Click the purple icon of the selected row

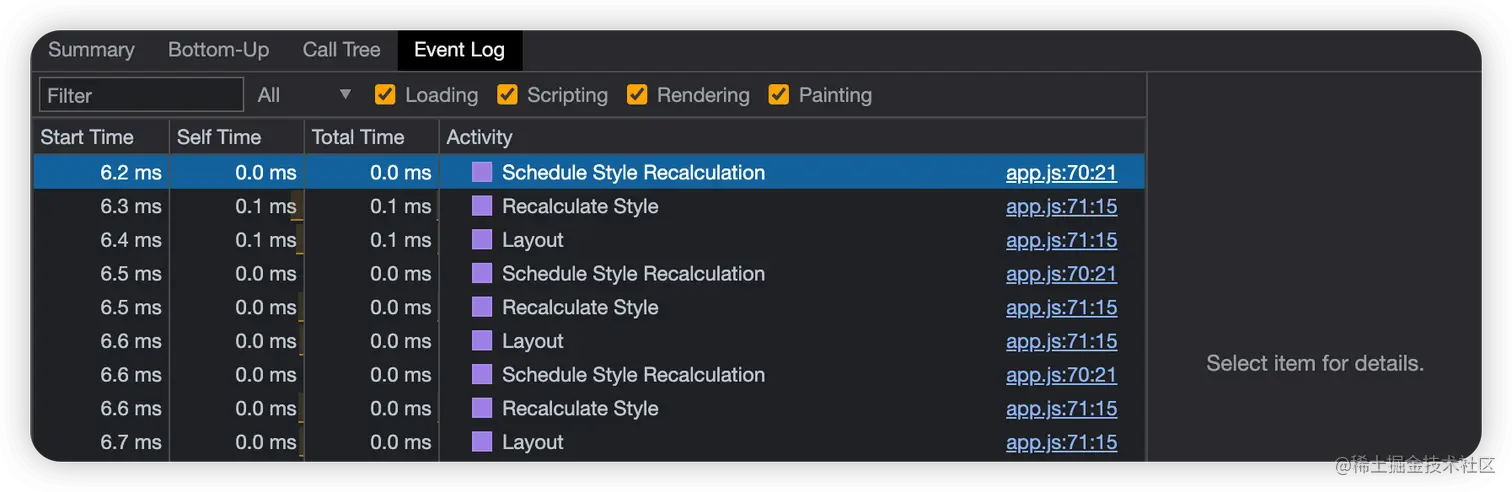click(482, 172)
